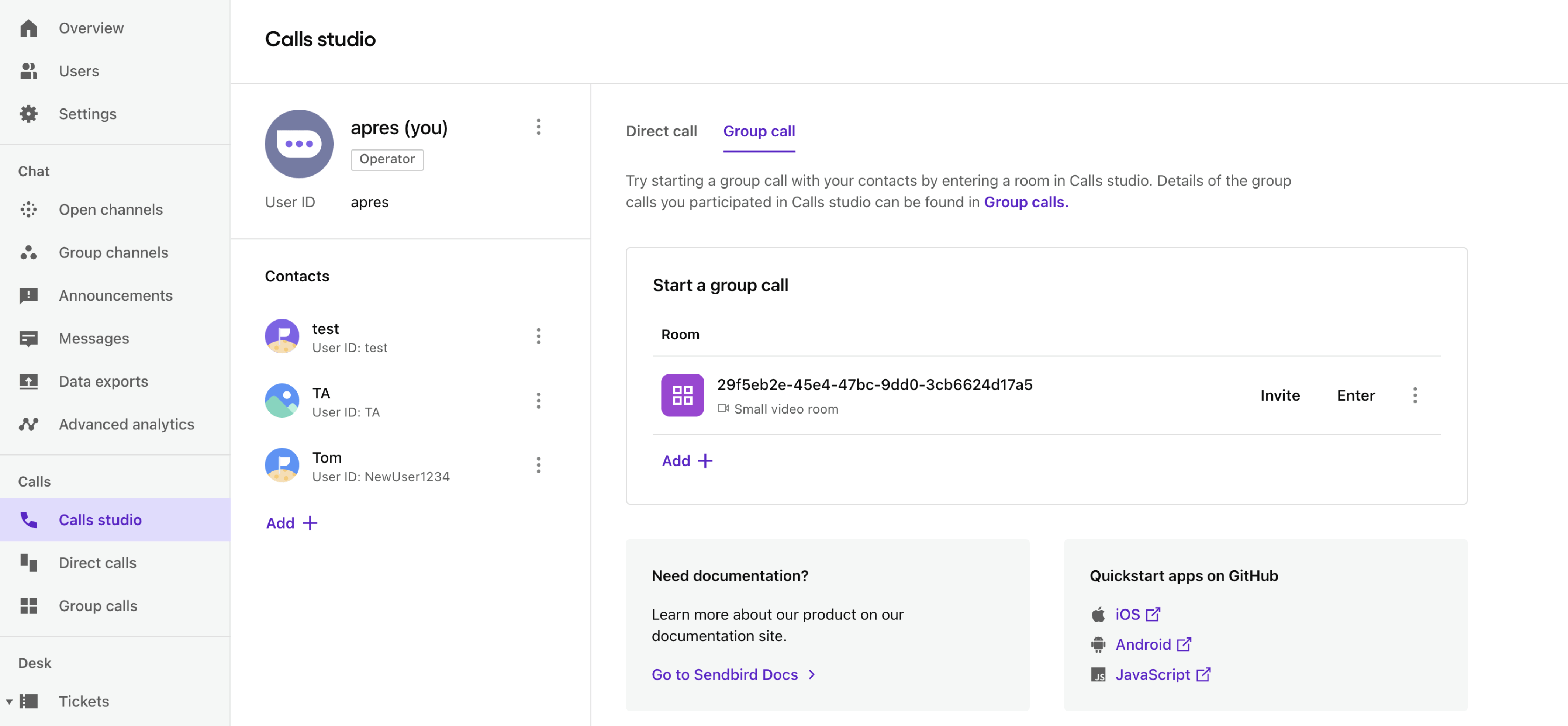This screenshot has height=726, width=1568.
Task: Select the Advanced analytics icon
Action: coord(29,424)
